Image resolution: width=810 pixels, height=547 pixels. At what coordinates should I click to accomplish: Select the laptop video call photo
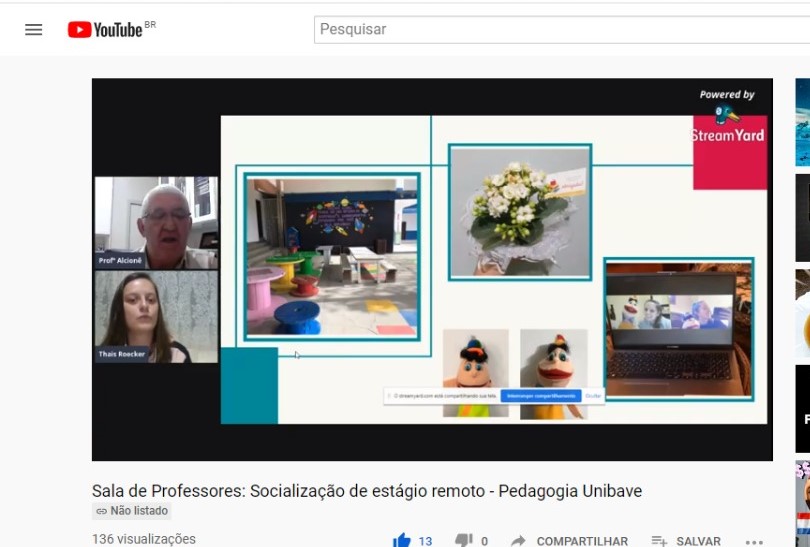point(677,329)
